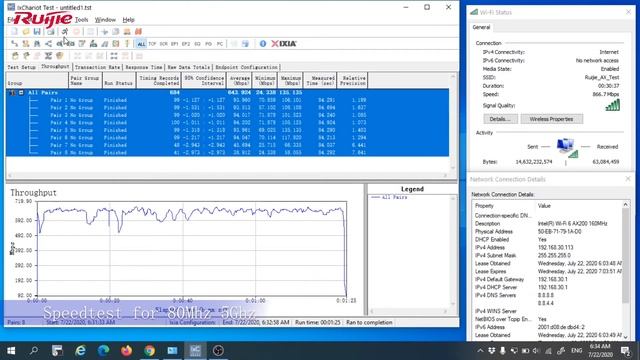Click the running-man Run test icon

tap(65, 31)
